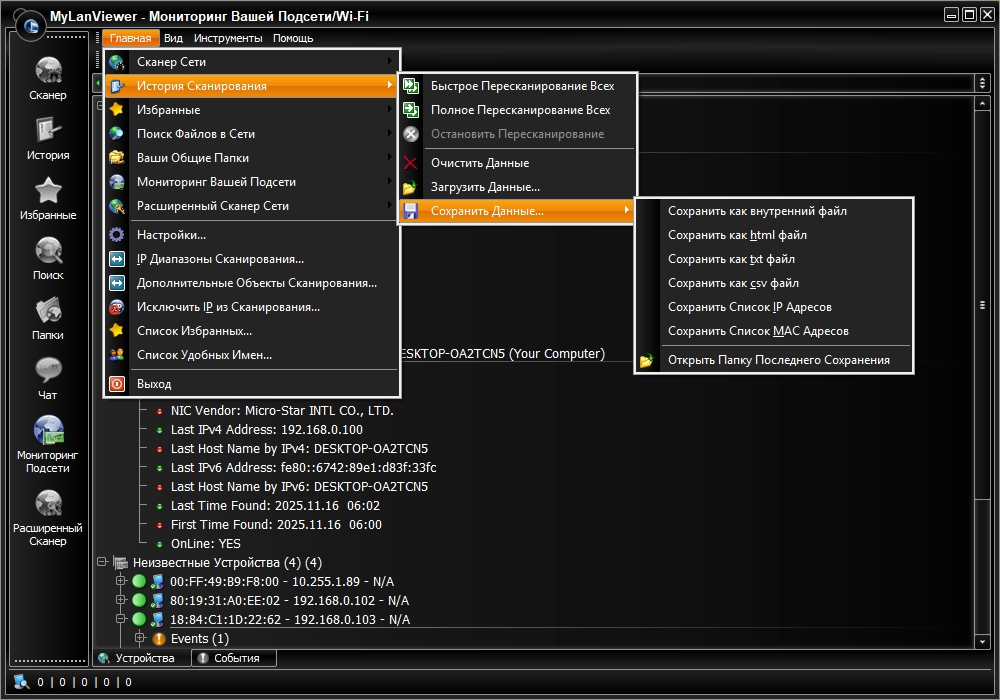Select the NIC Vendor: Micro-Star row
The height and width of the screenshot is (700, 1000).
282,411
